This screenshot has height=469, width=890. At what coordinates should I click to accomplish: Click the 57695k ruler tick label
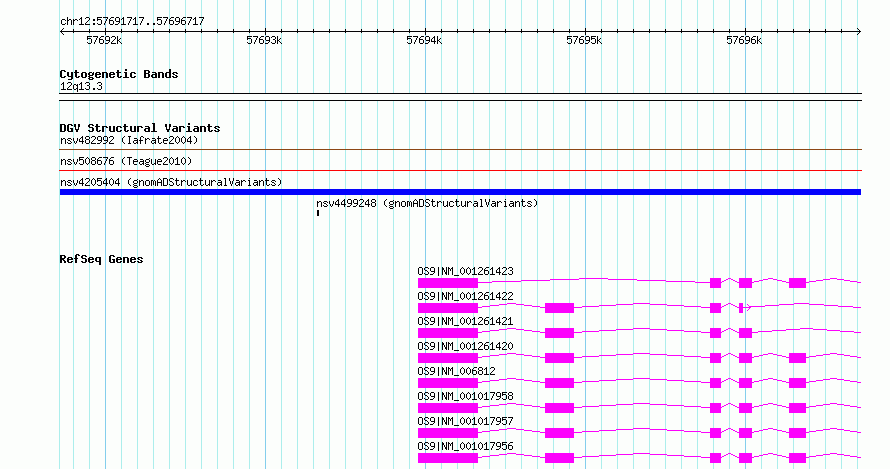pos(584,40)
